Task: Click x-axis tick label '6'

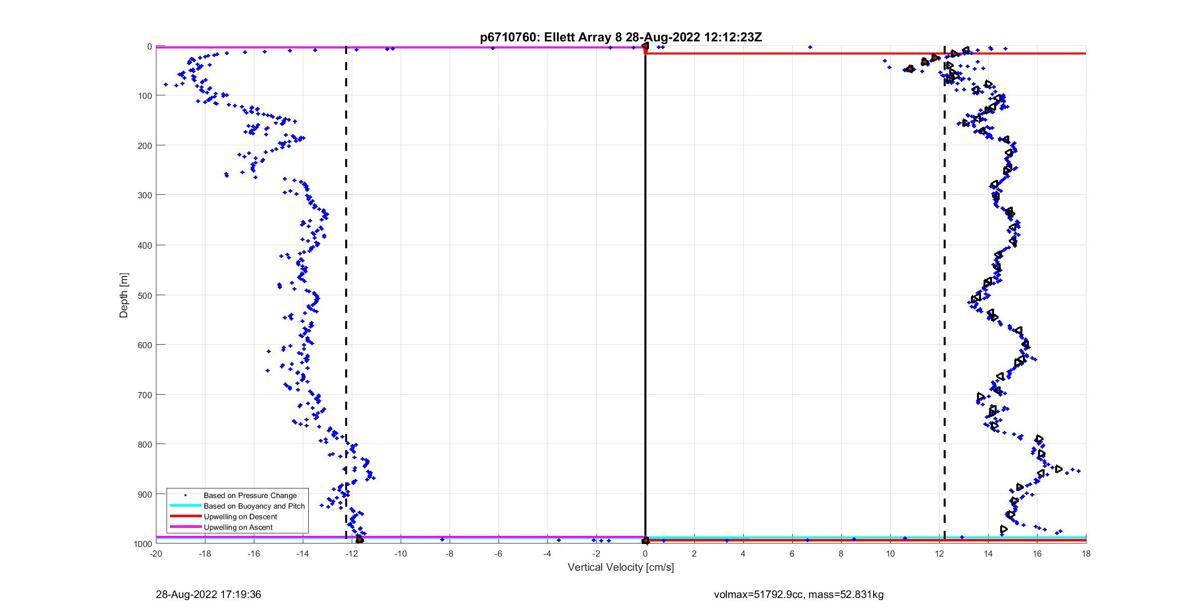Action: pyautogui.click(x=793, y=553)
